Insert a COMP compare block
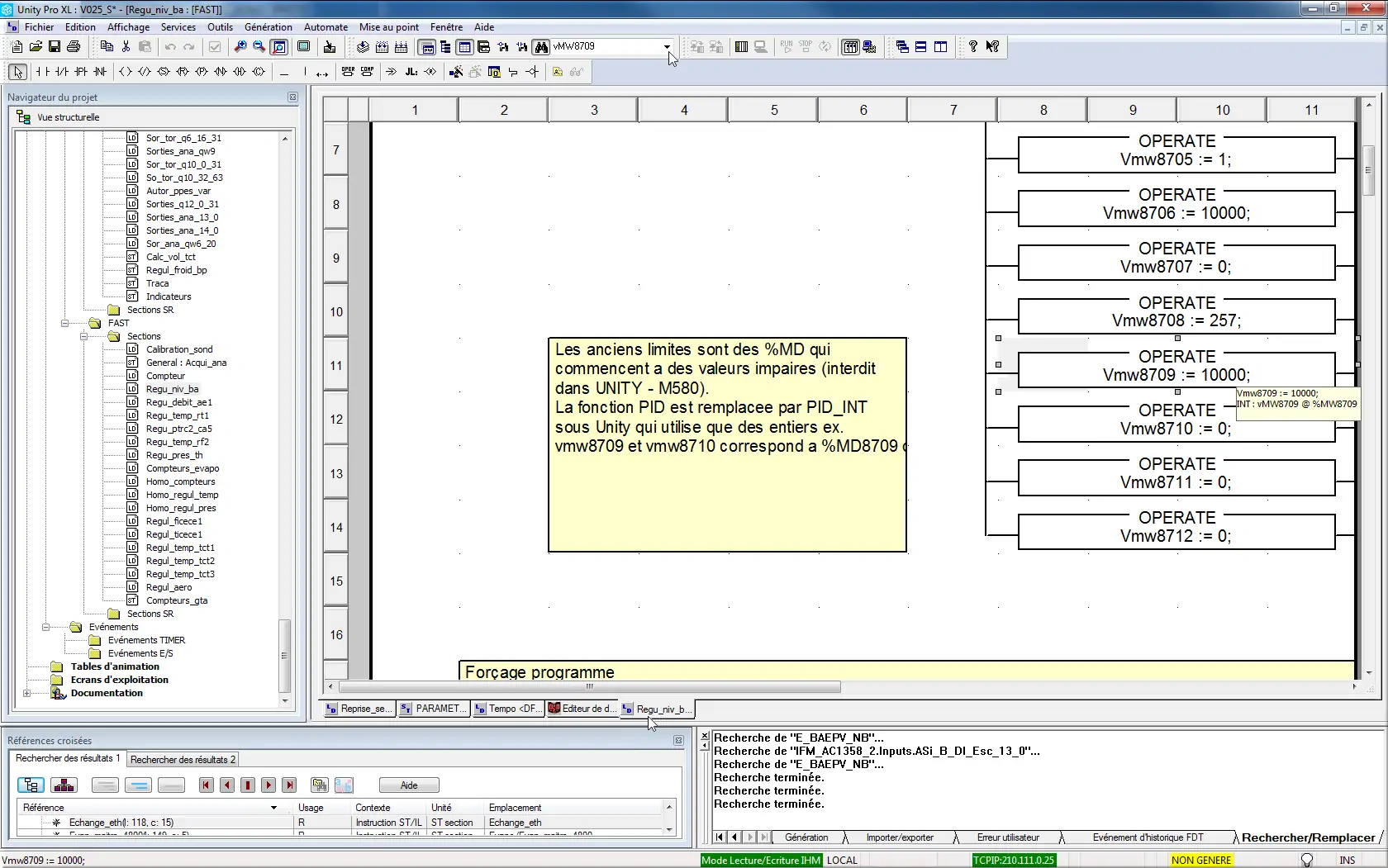 click(367, 72)
